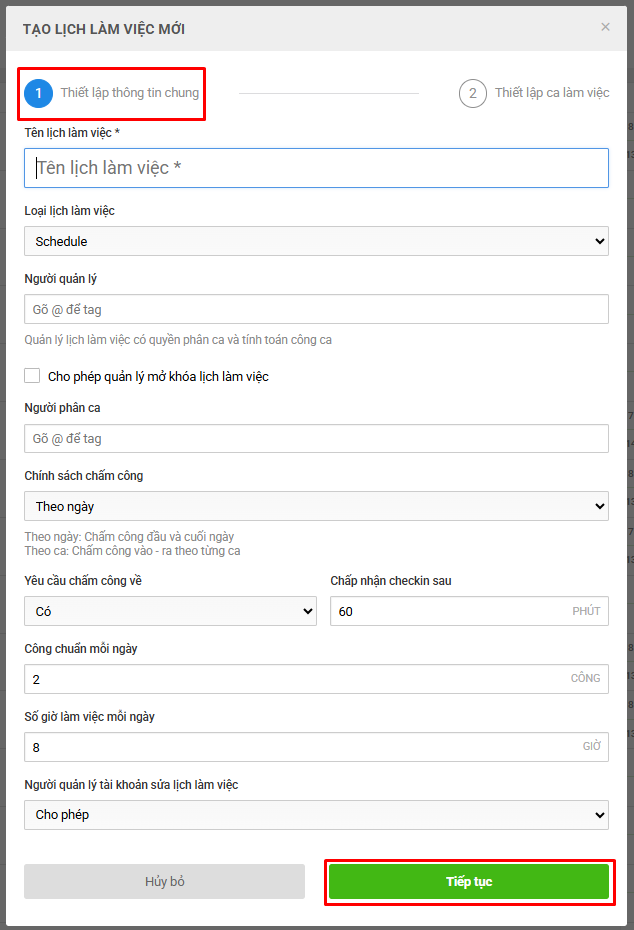Close the new schedule dialog
This screenshot has height=930, width=634.
tap(605, 27)
